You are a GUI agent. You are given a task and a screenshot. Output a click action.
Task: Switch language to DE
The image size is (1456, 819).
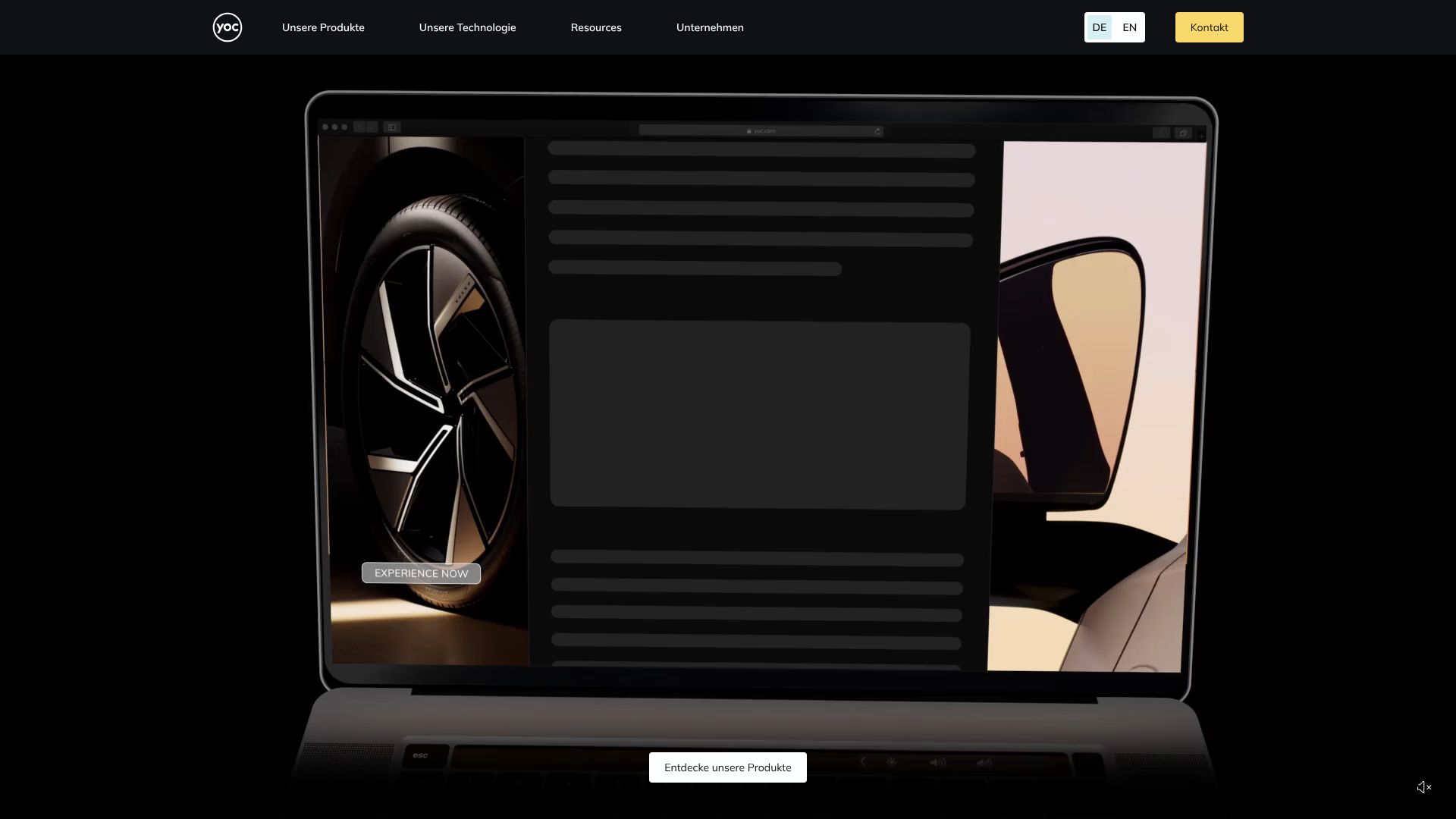tap(1099, 27)
